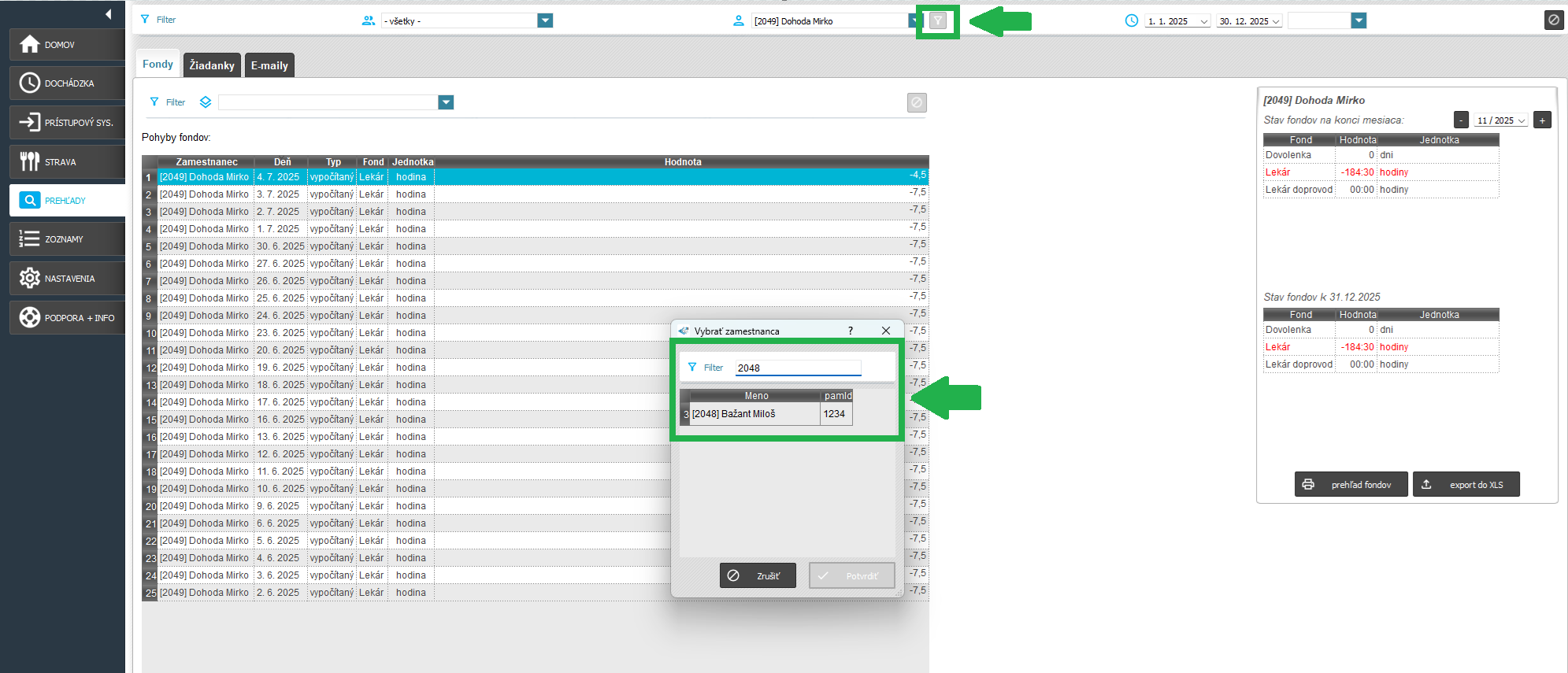Collapse the left sidebar arrow
The height and width of the screenshot is (673, 1568).
point(108,13)
